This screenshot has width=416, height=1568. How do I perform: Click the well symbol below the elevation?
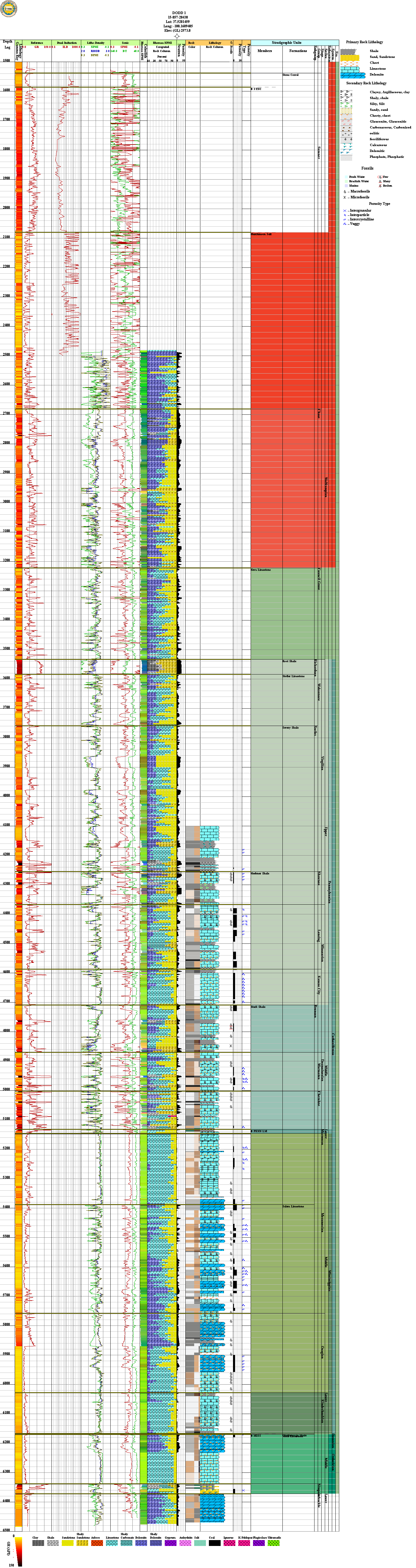[x=177, y=36]
